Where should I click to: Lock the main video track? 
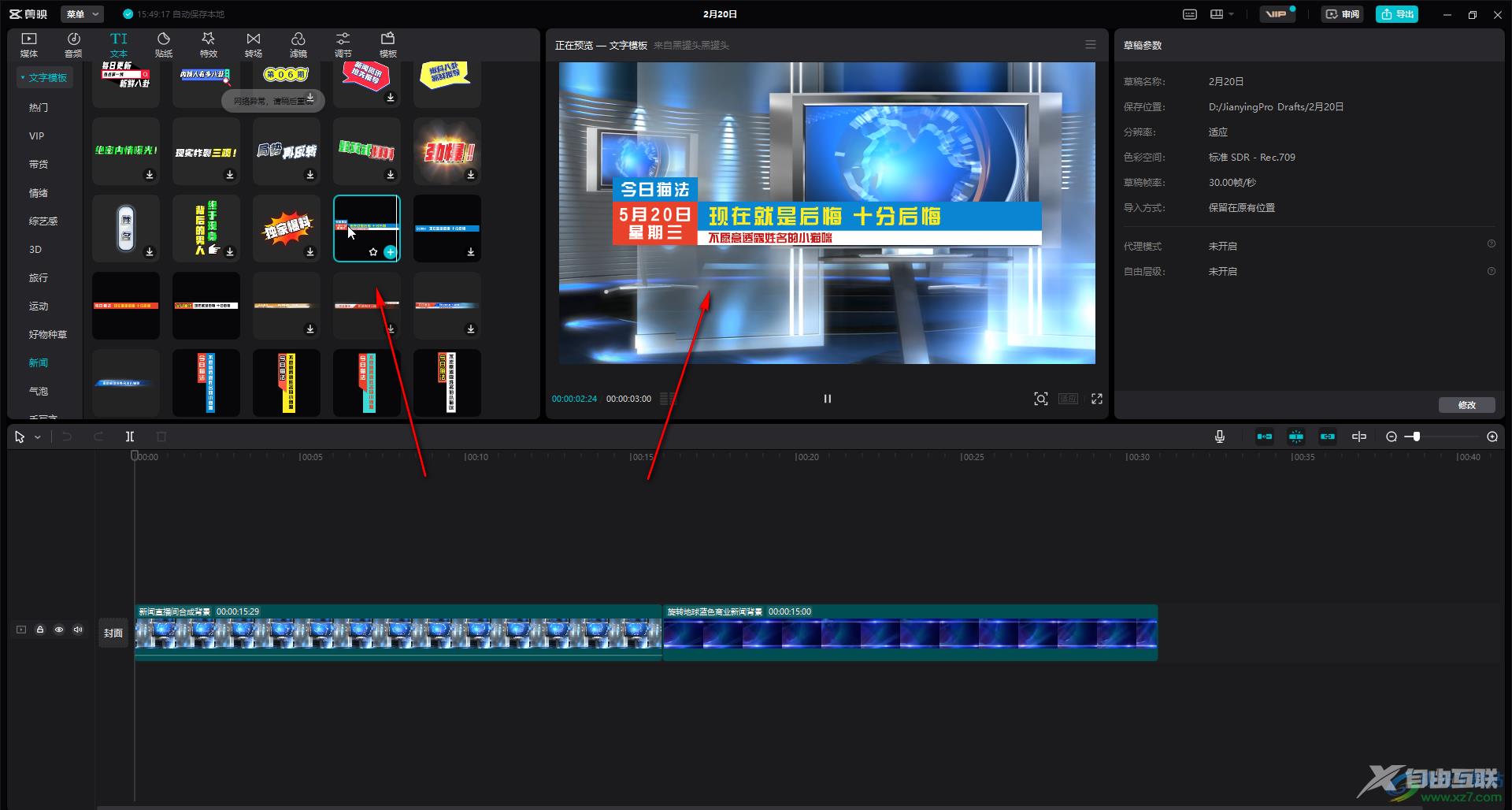point(40,630)
